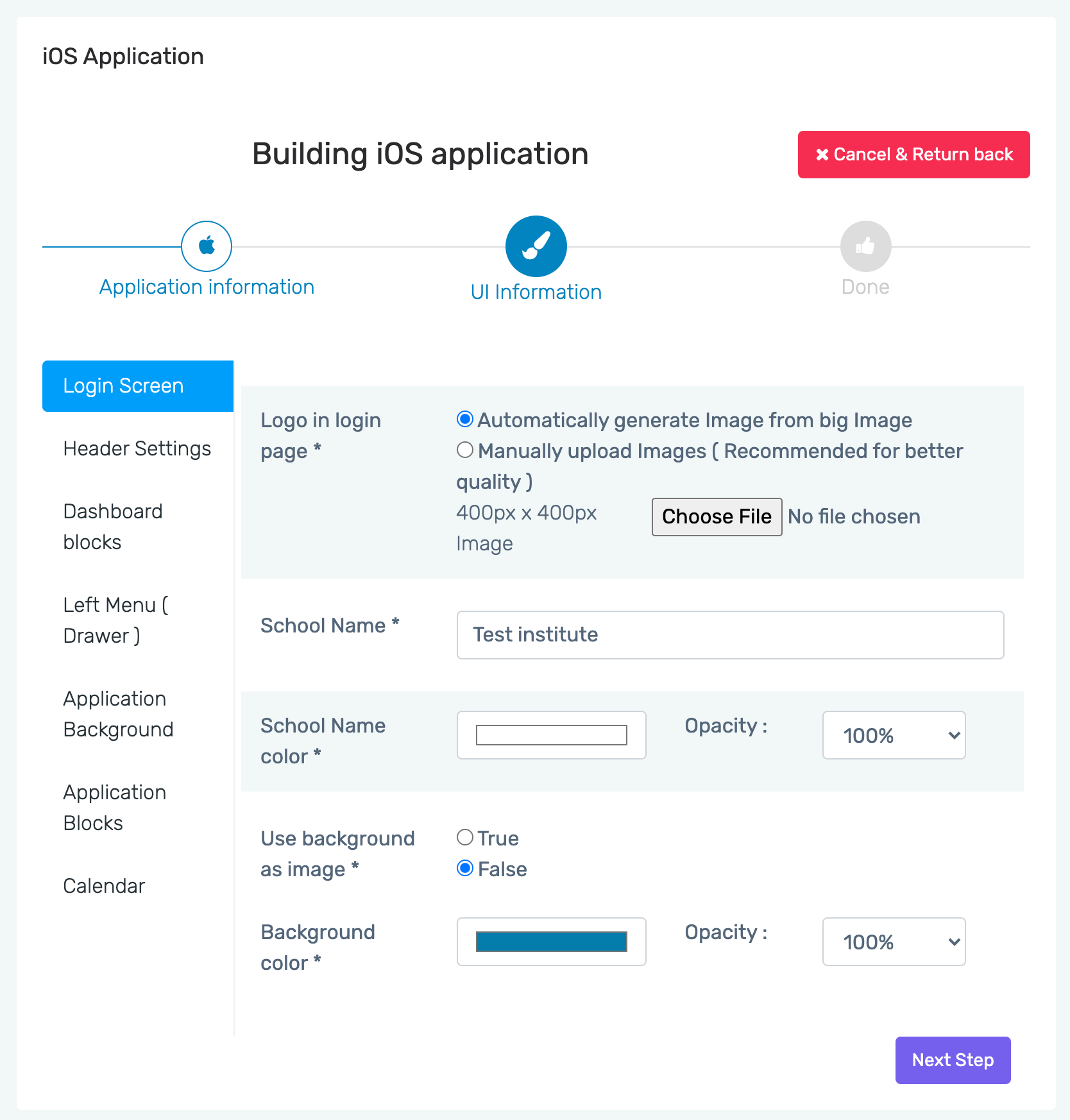Click the 'Building iOS application' heading
The height and width of the screenshot is (1120, 1070).
pyautogui.click(x=420, y=154)
